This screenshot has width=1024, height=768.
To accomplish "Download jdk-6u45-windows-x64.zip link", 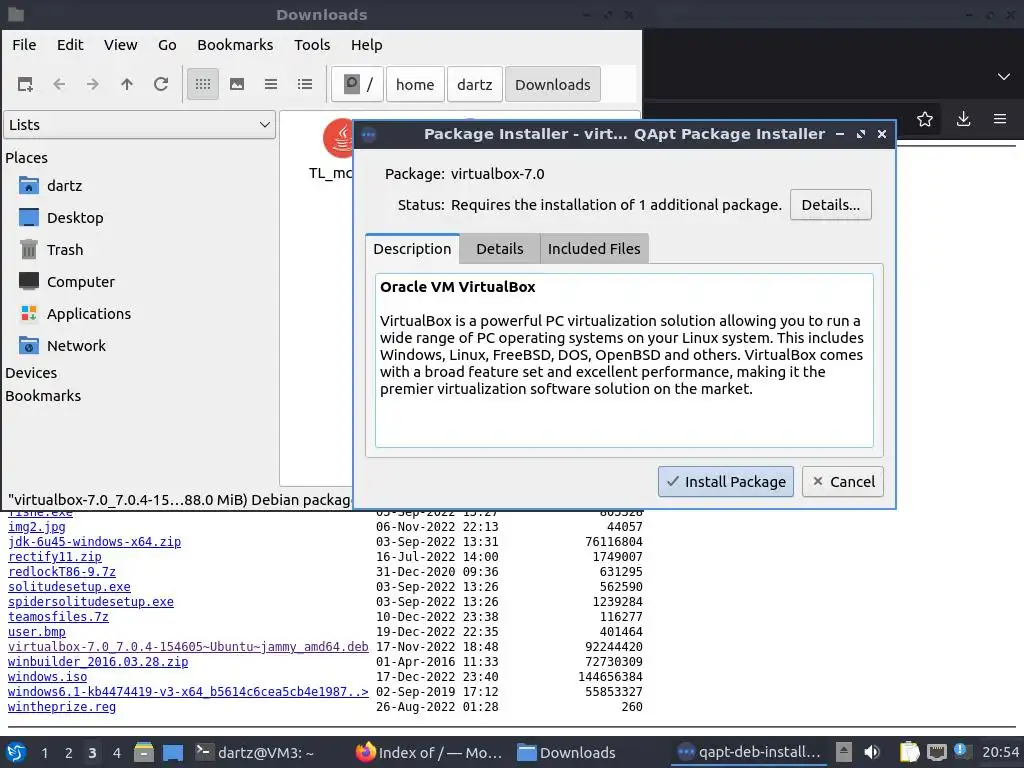I will 94,542.
